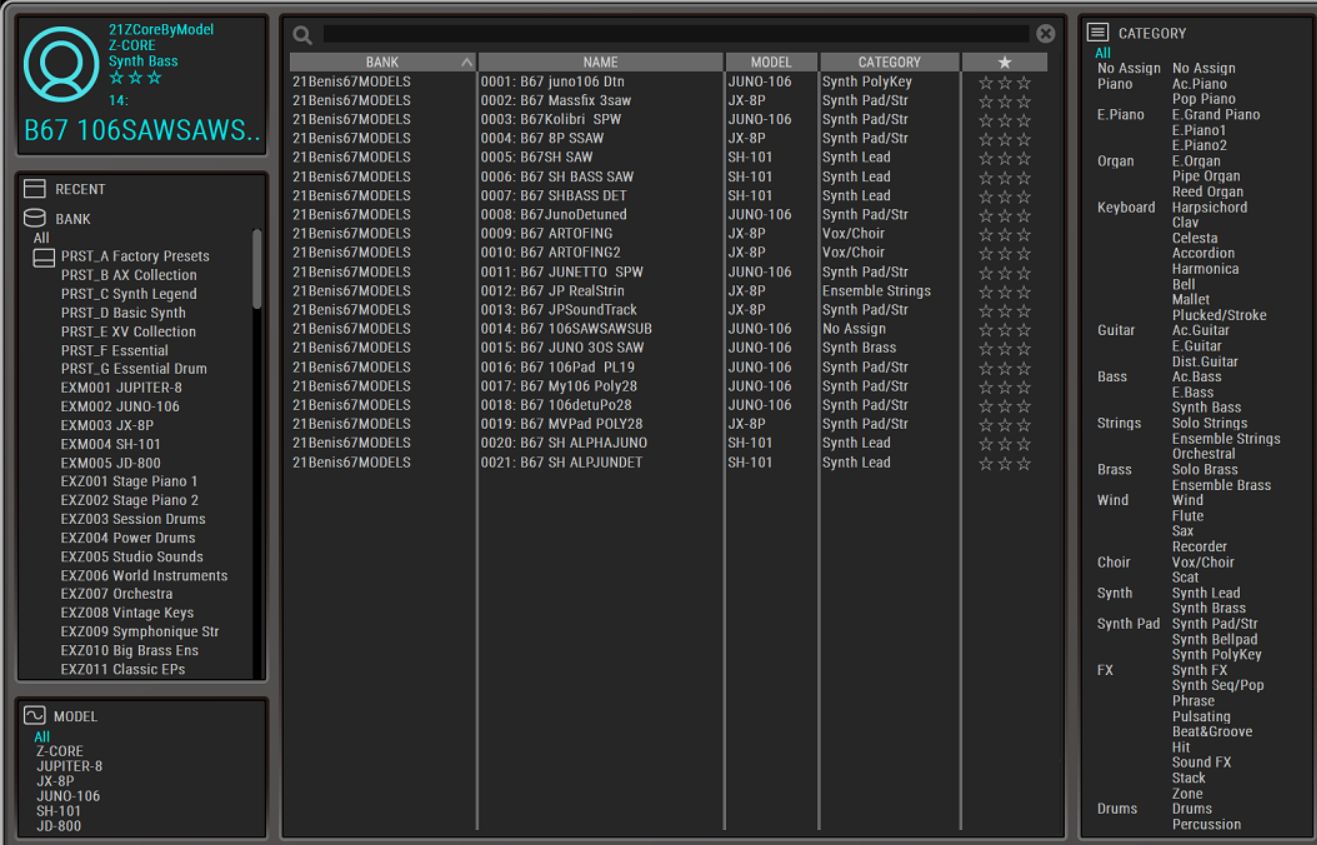Screen dimensions: 1317x845
Task: Filter by Synth Pad/Str category
Action: [1215, 623]
